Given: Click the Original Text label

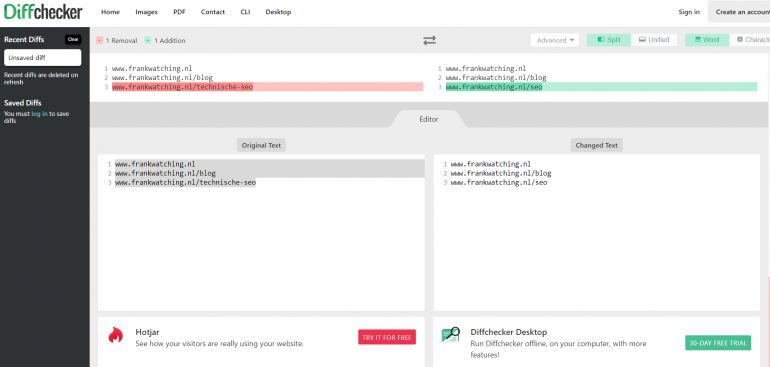Looking at the screenshot, I should pos(261,145).
